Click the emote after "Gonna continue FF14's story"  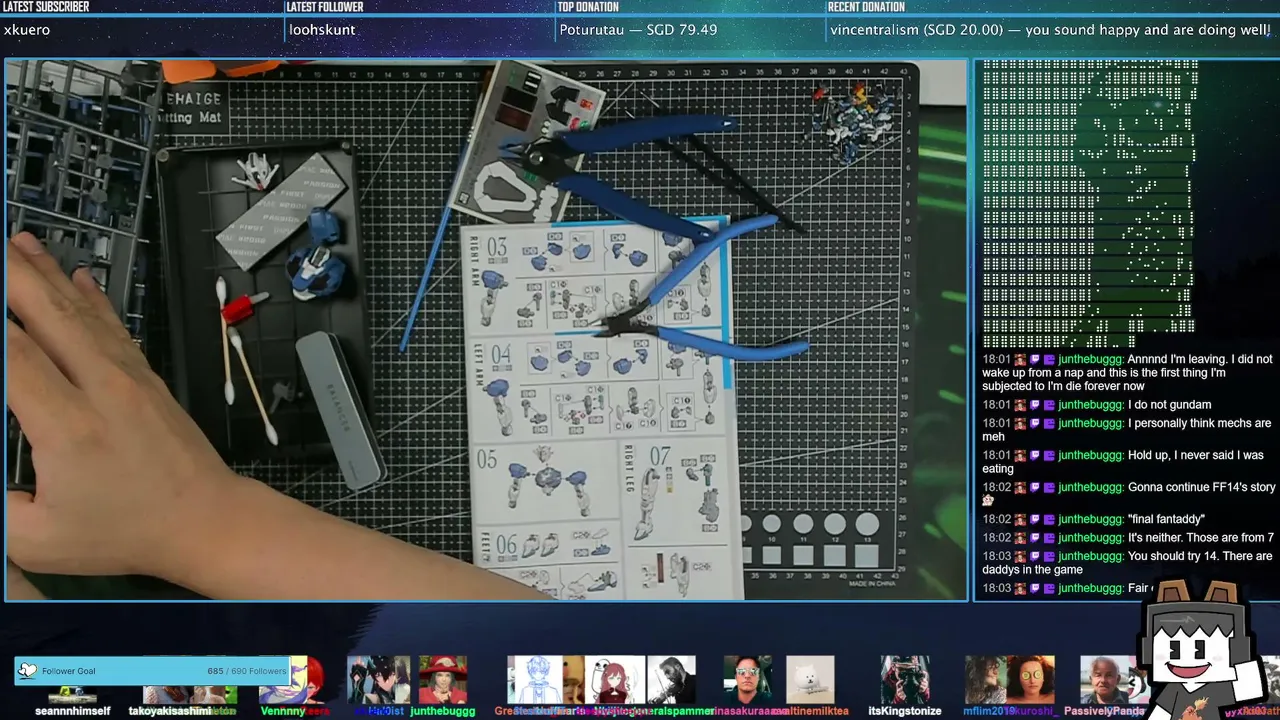click(x=988, y=501)
